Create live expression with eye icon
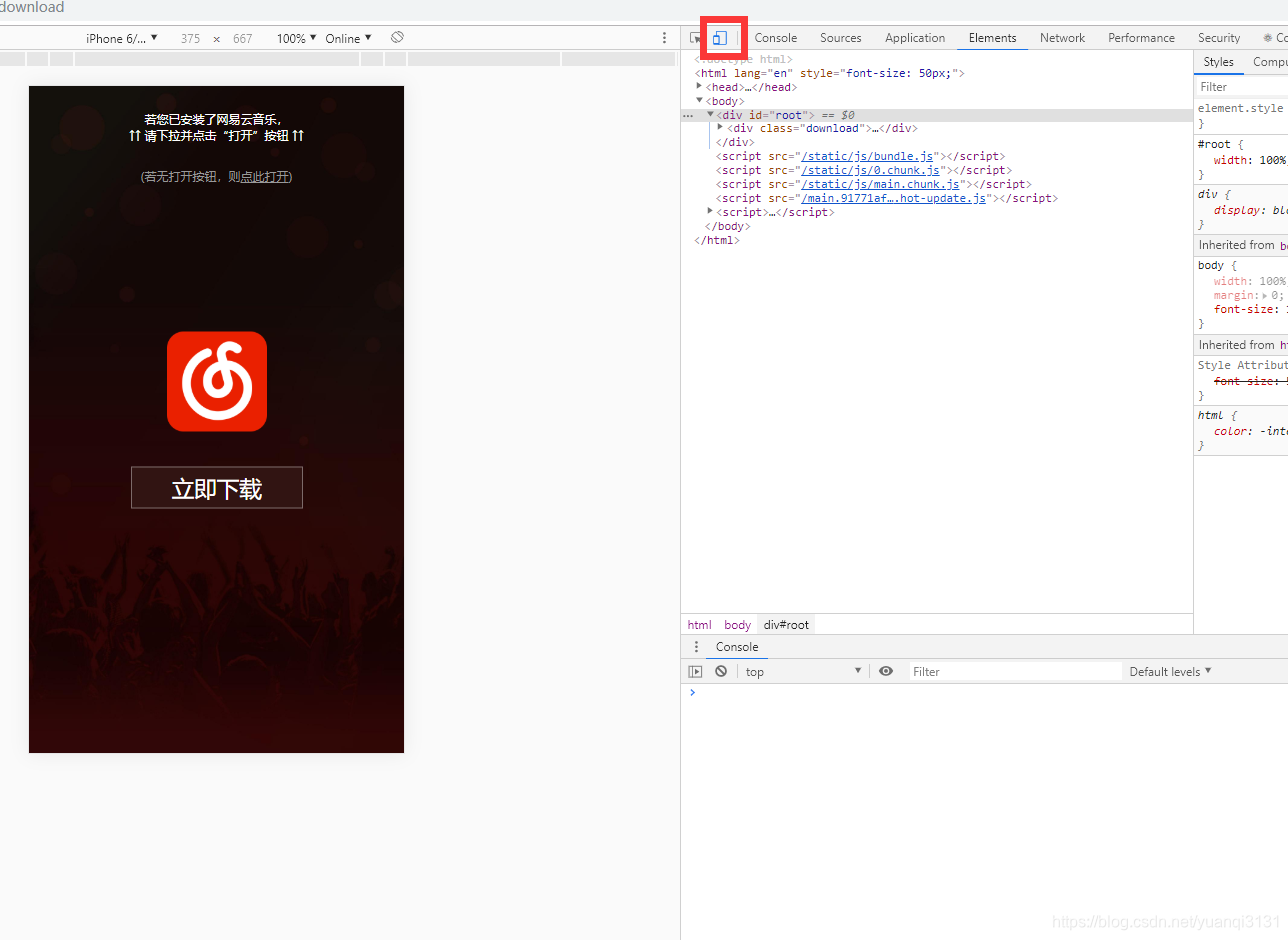 tap(886, 671)
